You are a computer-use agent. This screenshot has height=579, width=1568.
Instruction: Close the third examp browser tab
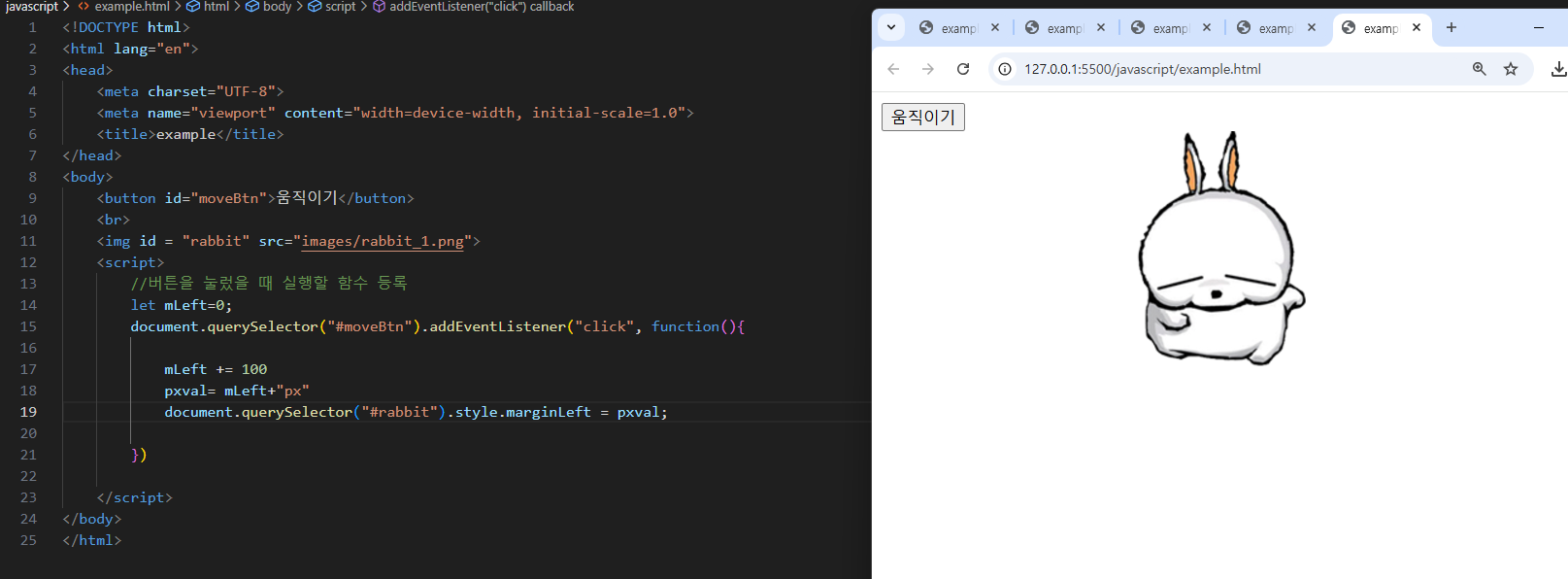(x=1207, y=27)
